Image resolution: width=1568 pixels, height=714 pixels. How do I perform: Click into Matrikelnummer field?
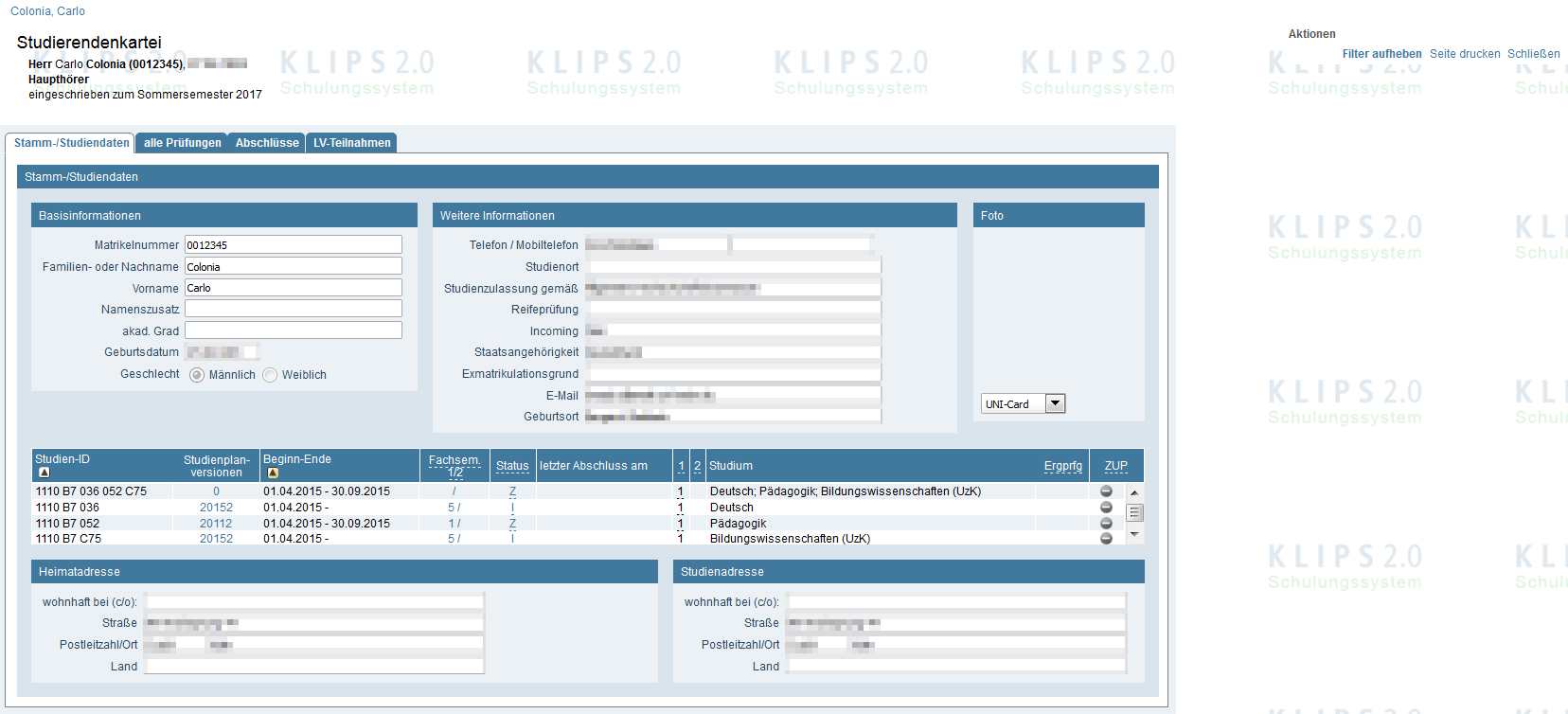[294, 244]
